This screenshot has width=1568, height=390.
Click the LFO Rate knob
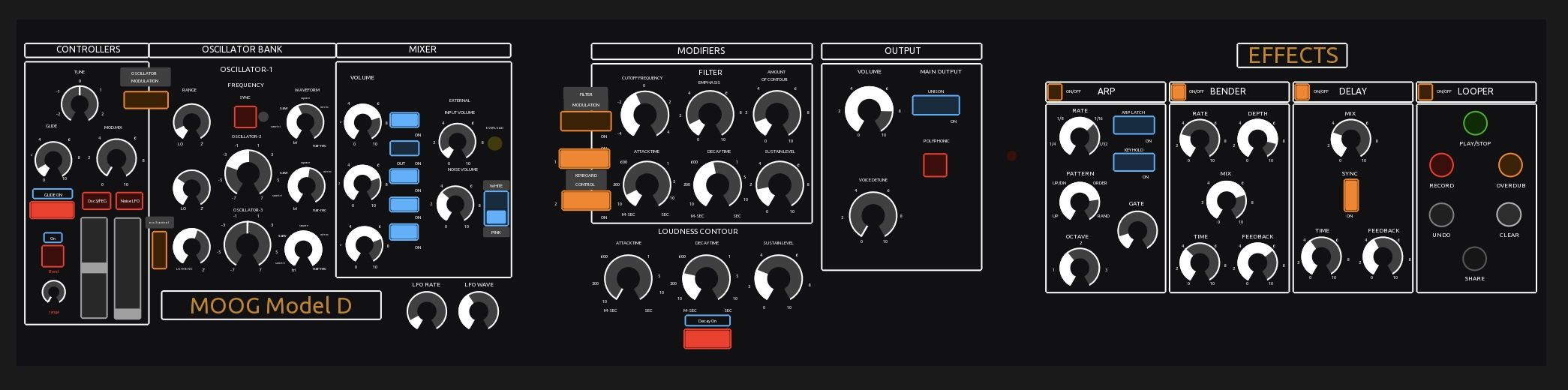426,311
